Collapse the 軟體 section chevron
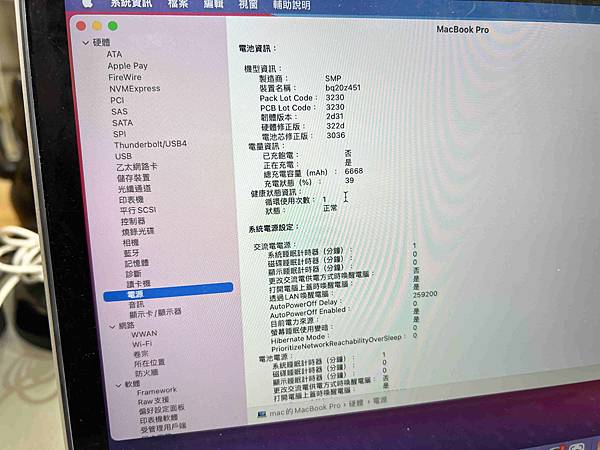 tap(118, 385)
